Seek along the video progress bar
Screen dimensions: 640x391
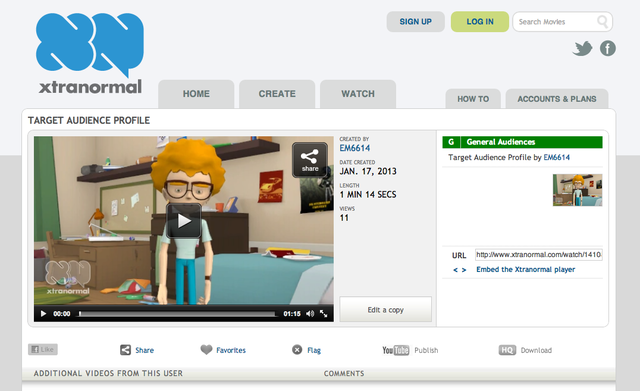click(x=178, y=314)
